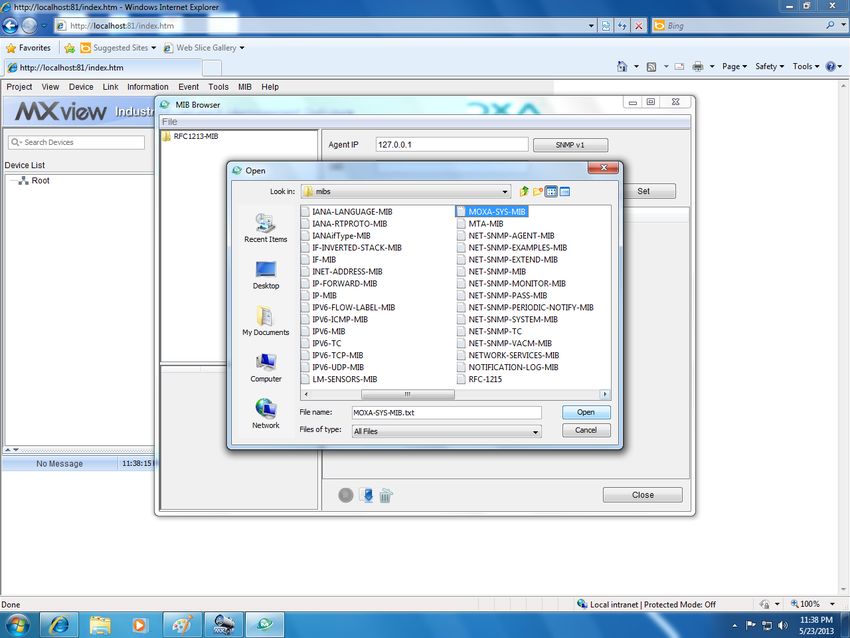The image size is (850, 638).
Task: Click the Internet Explorer back arrow
Action: [x=10, y=25]
